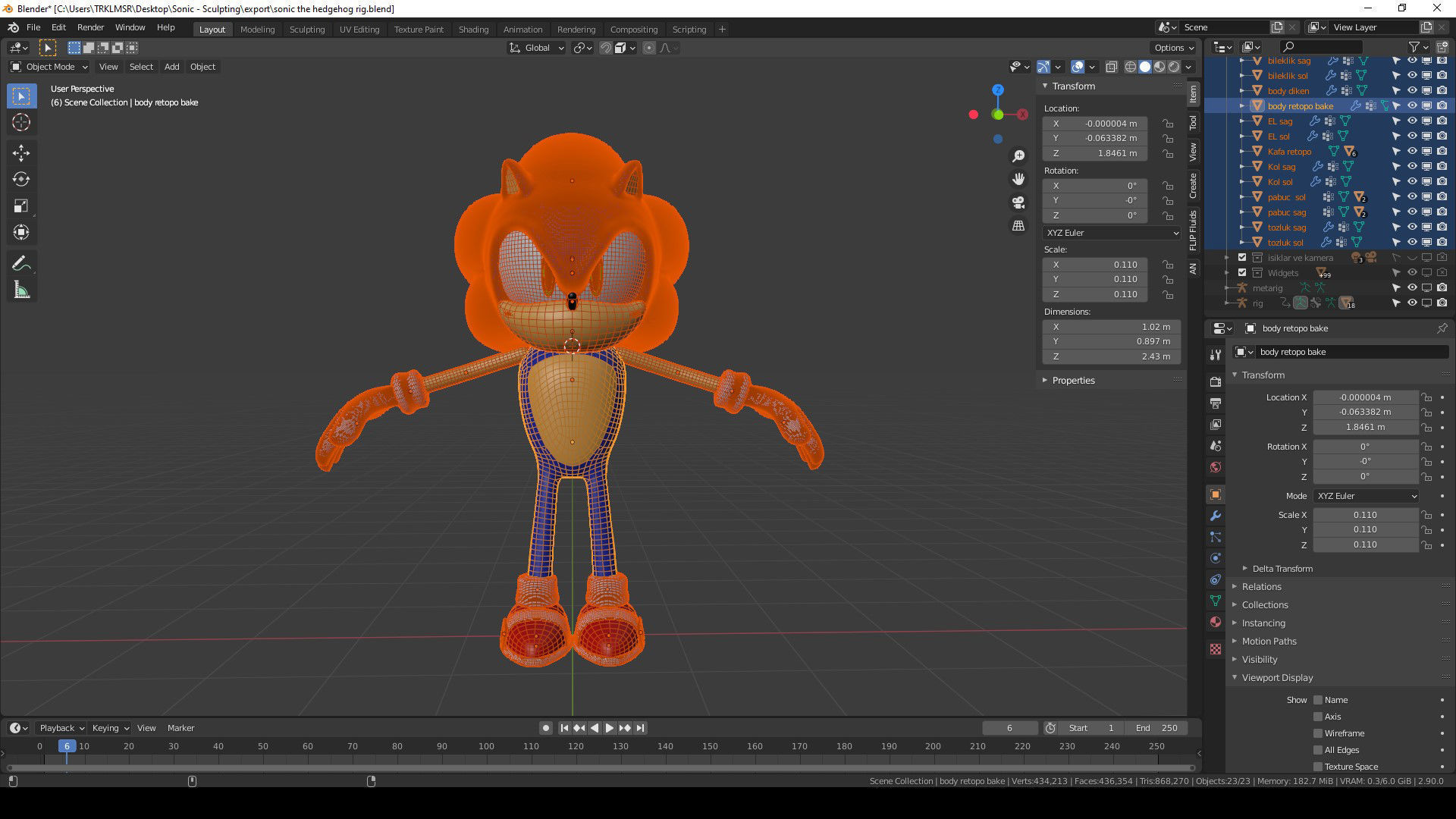Expand the Relations panel
Viewport: 1456px width, 819px height.
coord(1261,587)
